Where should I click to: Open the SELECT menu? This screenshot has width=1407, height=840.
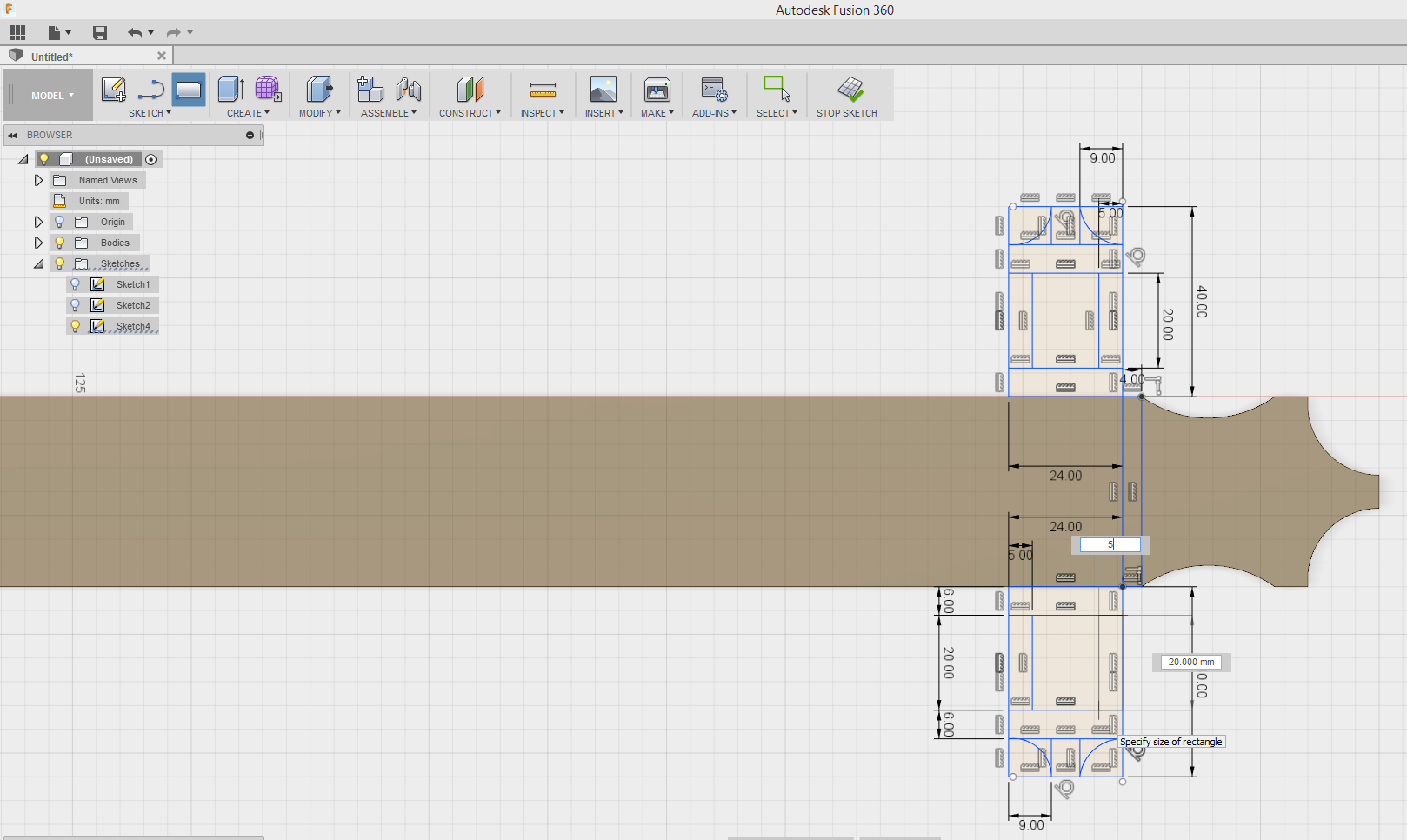pos(777,113)
